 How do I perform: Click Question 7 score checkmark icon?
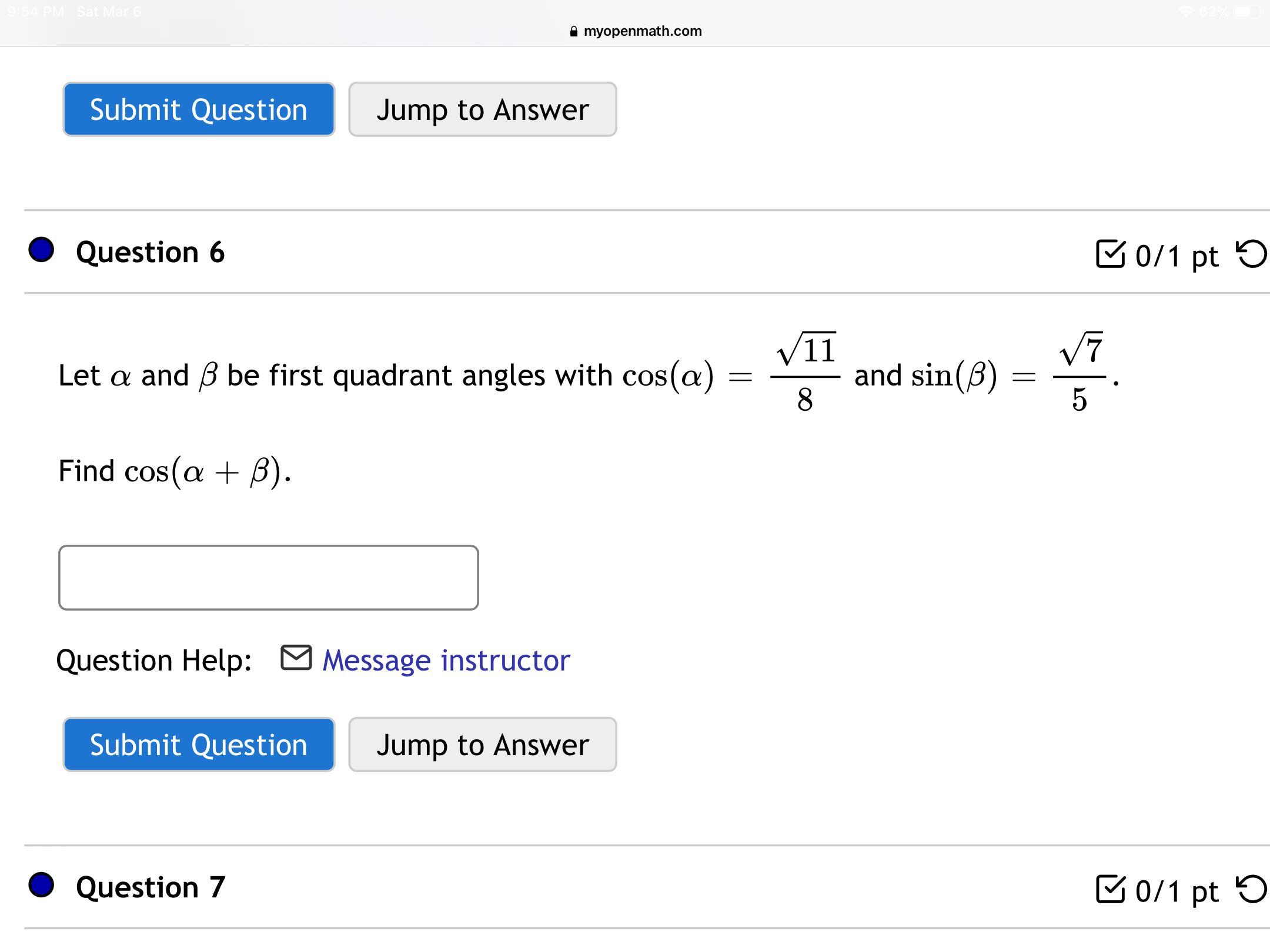[x=1110, y=889]
